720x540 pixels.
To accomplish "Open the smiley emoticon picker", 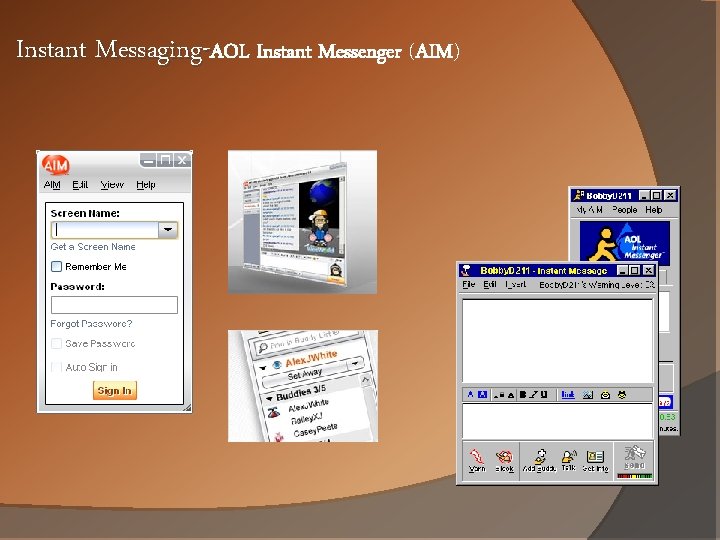I will coord(622,395).
